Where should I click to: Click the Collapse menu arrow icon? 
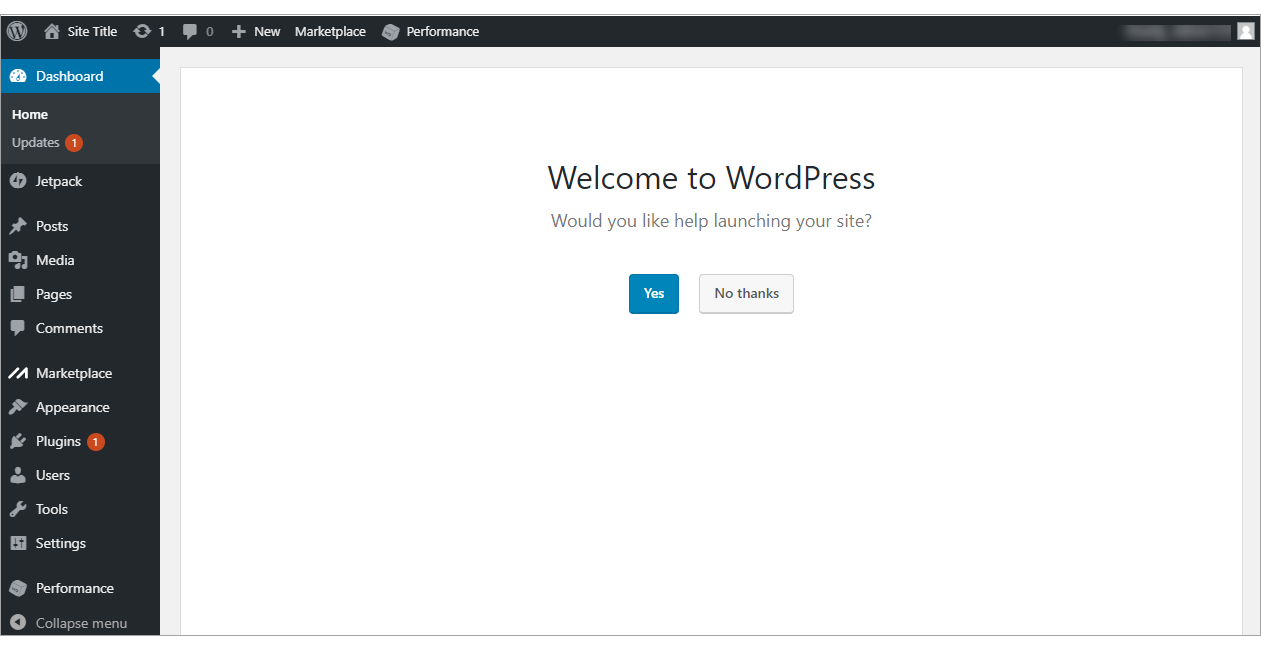(x=18, y=623)
